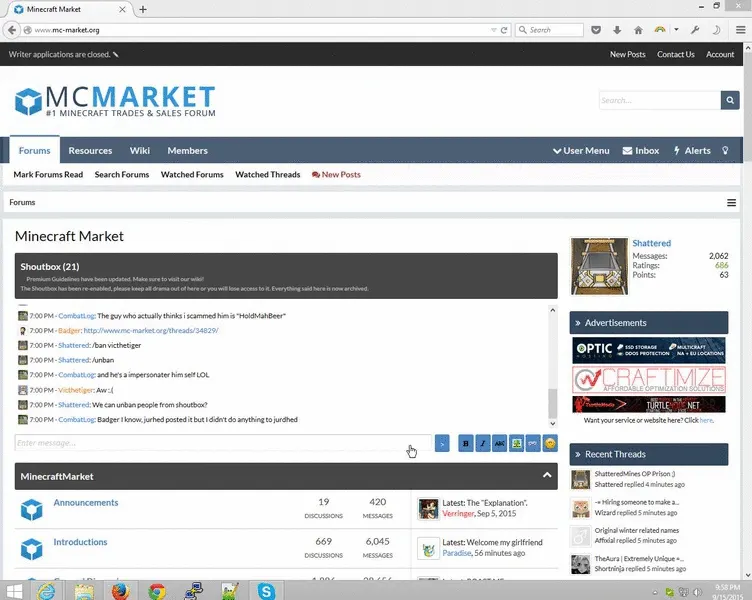This screenshot has width=752, height=600.
Task: Click the lightbulb icon in navigation bar
Action: click(725, 151)
